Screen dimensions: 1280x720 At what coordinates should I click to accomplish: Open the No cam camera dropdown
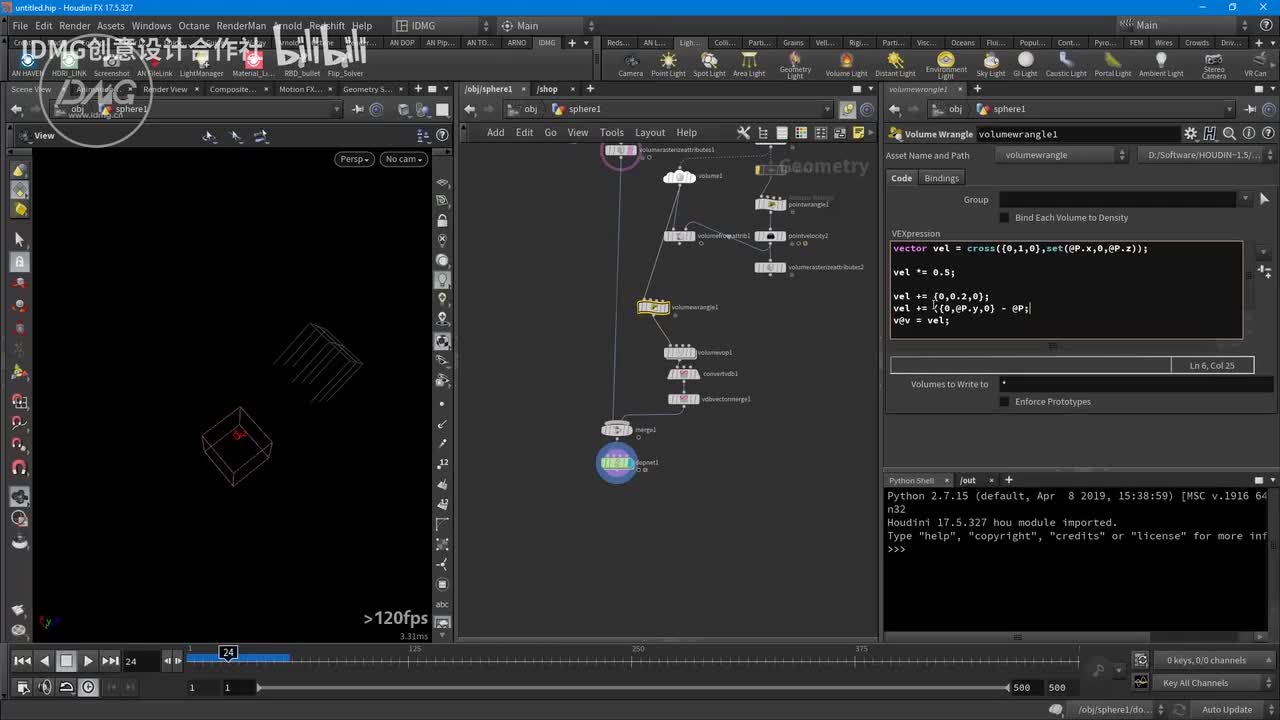tap(404, 159)
